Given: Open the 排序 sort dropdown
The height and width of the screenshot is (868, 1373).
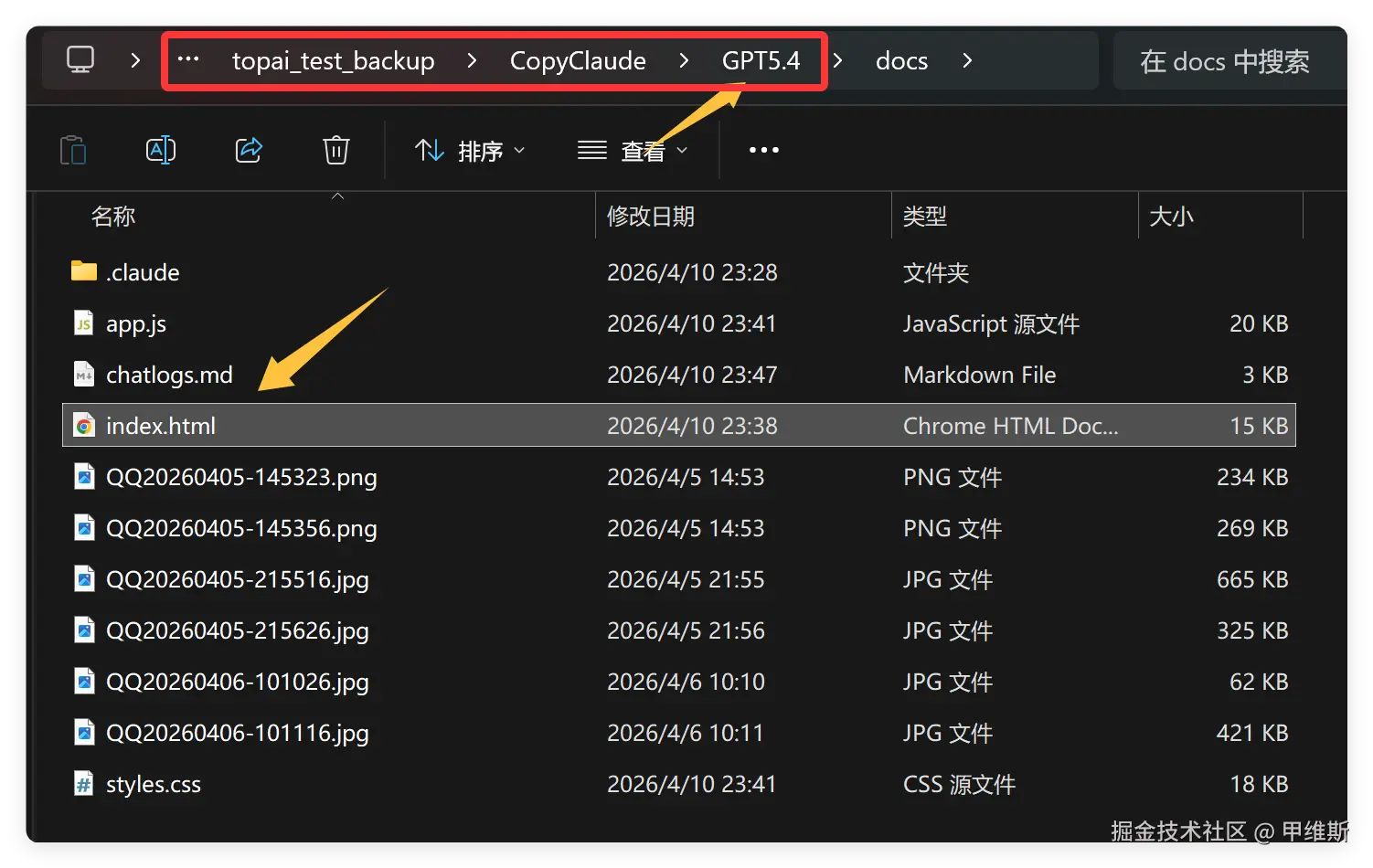Looking at the screenshot, I should pyautogui.click(x=470, y=150).
